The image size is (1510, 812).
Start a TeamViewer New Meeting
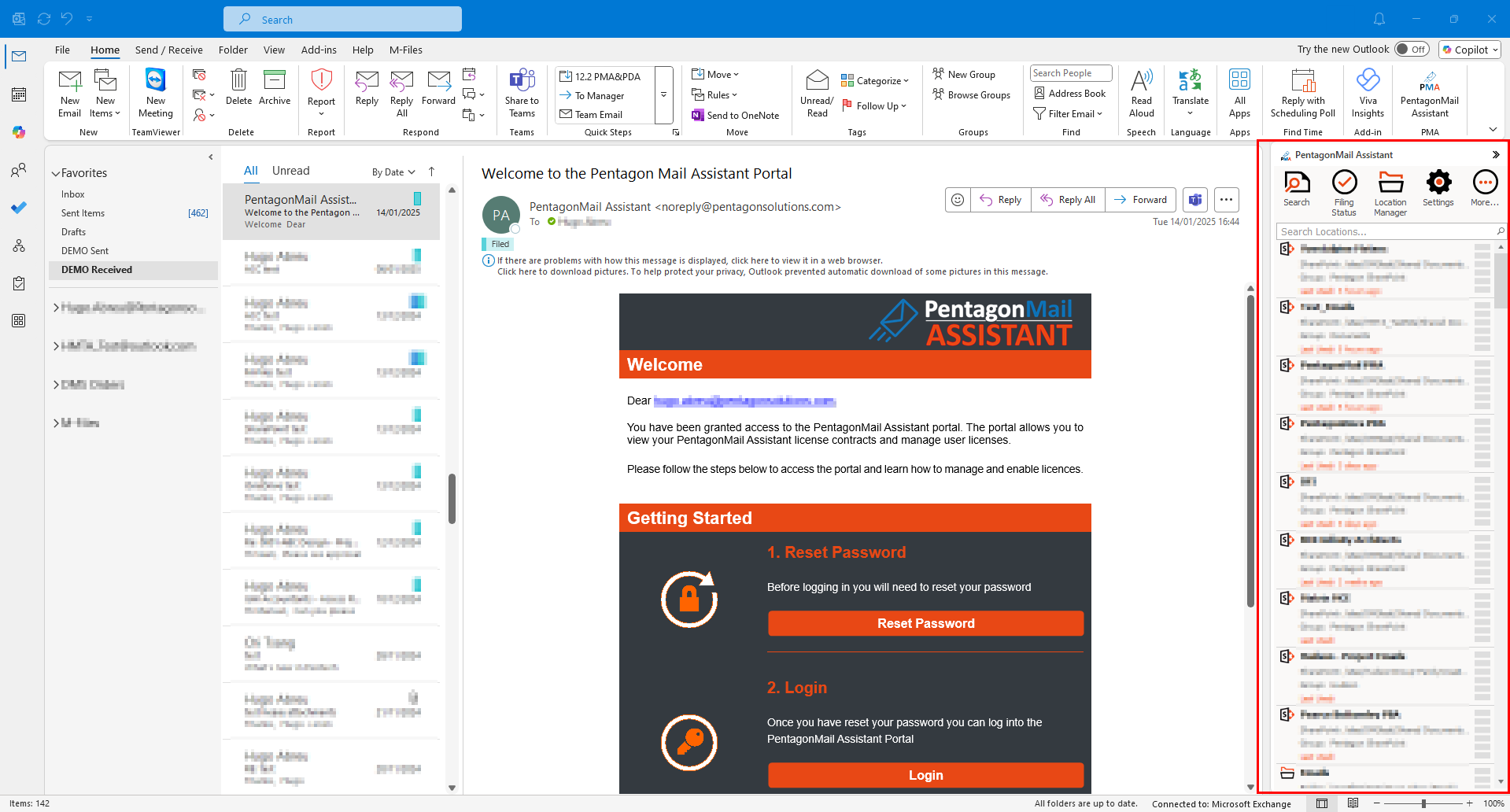tap(156, 93)
